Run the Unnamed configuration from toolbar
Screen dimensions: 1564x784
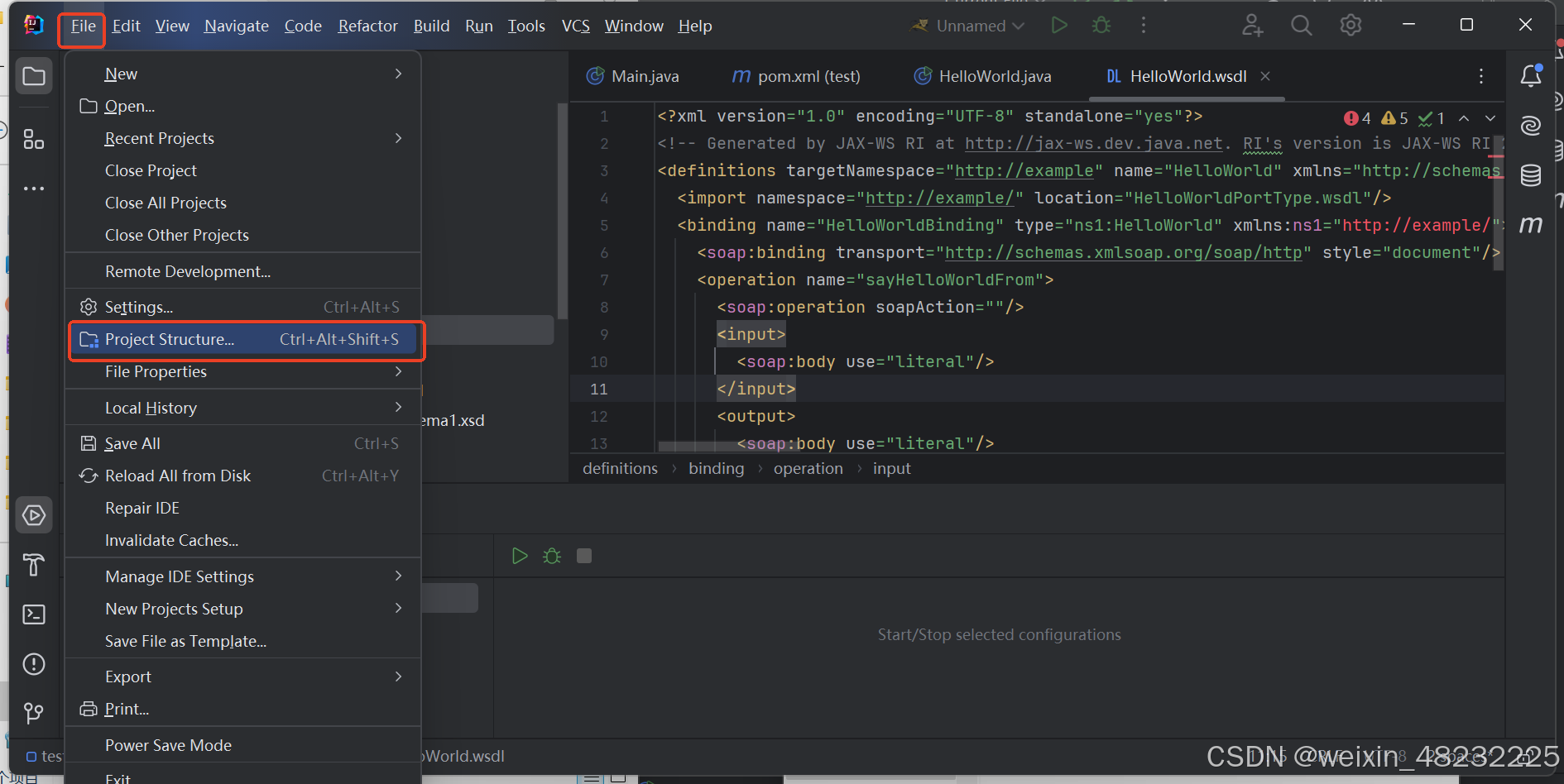click(1059, 26)
